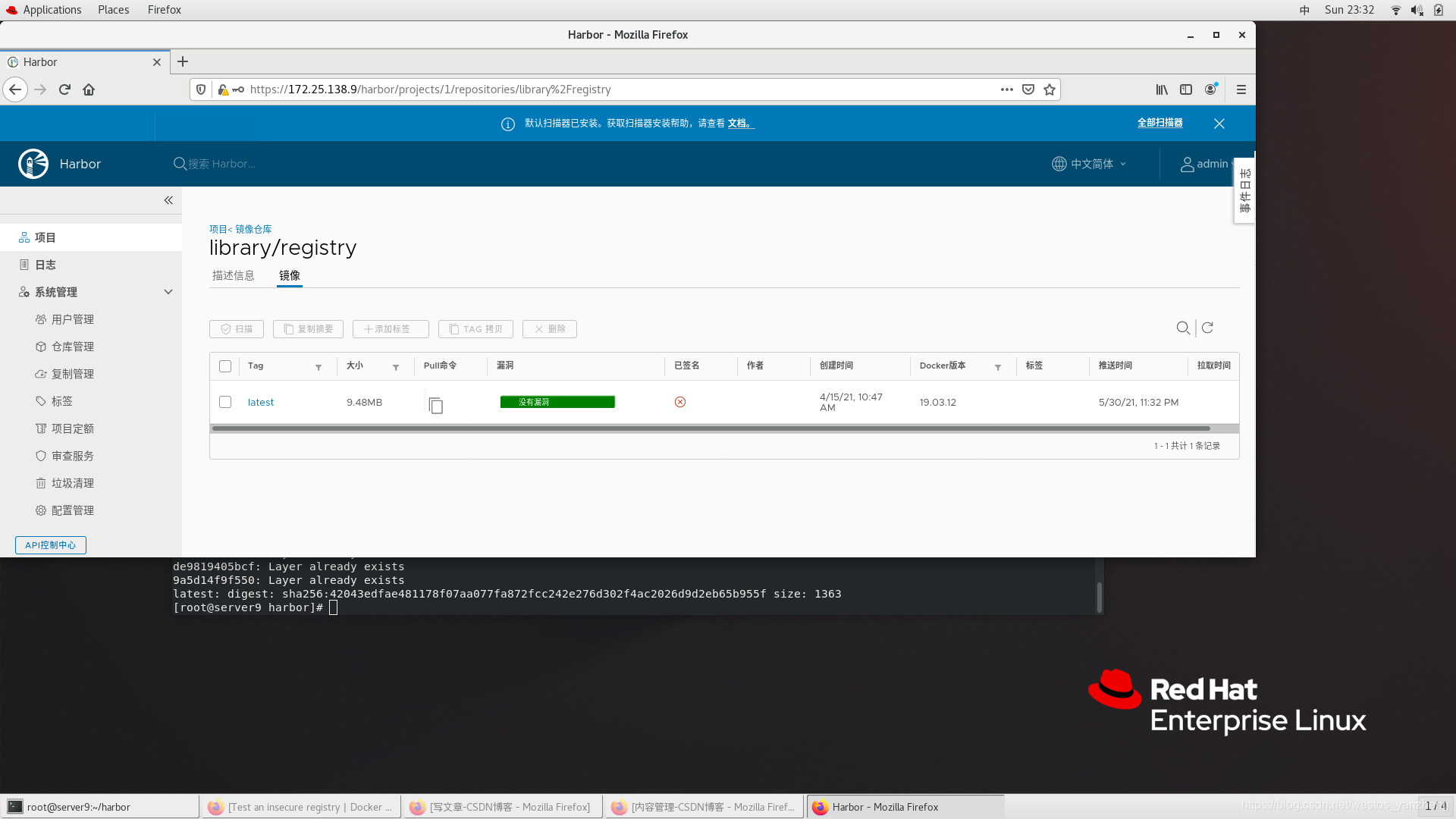Open the API控制中心 button

tap(51, 545)
